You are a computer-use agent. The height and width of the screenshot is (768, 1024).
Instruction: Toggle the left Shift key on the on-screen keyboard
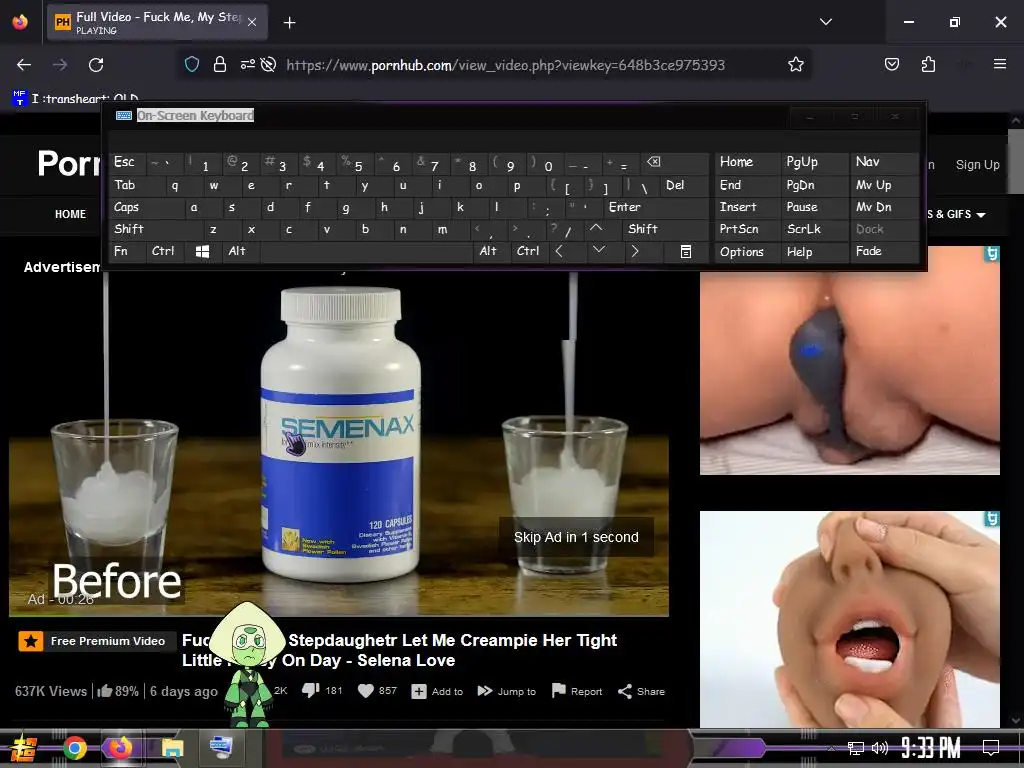(x=155, y=229)
